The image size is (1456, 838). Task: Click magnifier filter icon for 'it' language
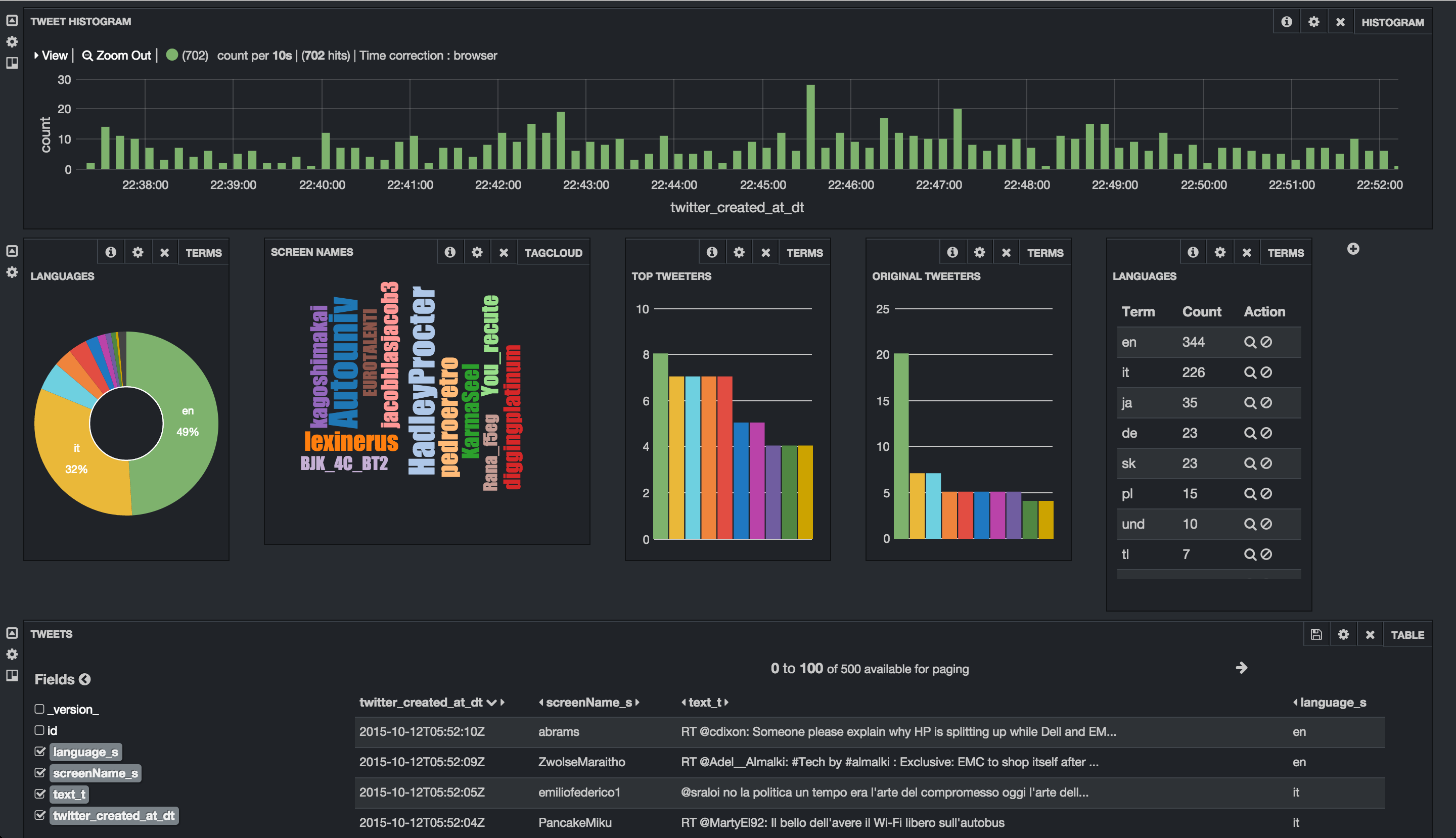[x=1249, y=373]
